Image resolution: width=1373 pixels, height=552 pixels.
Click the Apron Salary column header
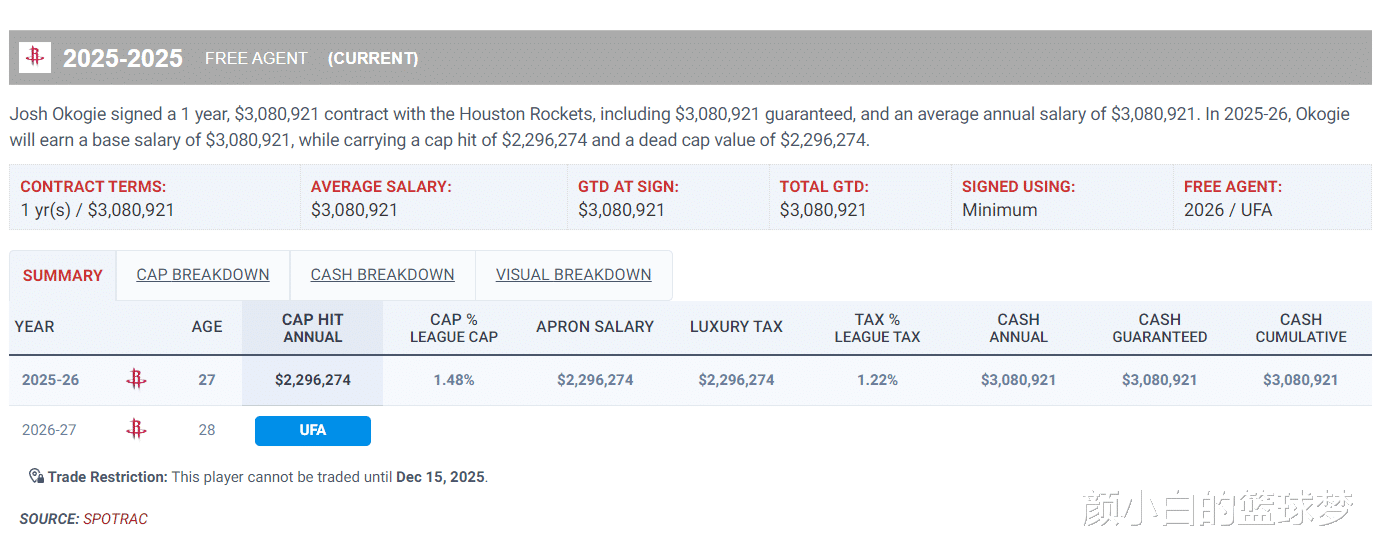(595, 327)
